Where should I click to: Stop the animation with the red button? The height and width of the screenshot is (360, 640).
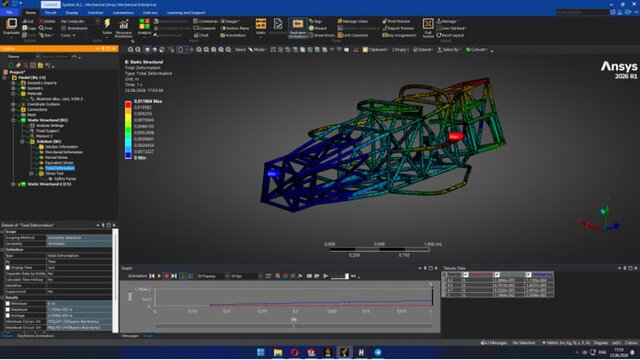click(x=167, y=276)
